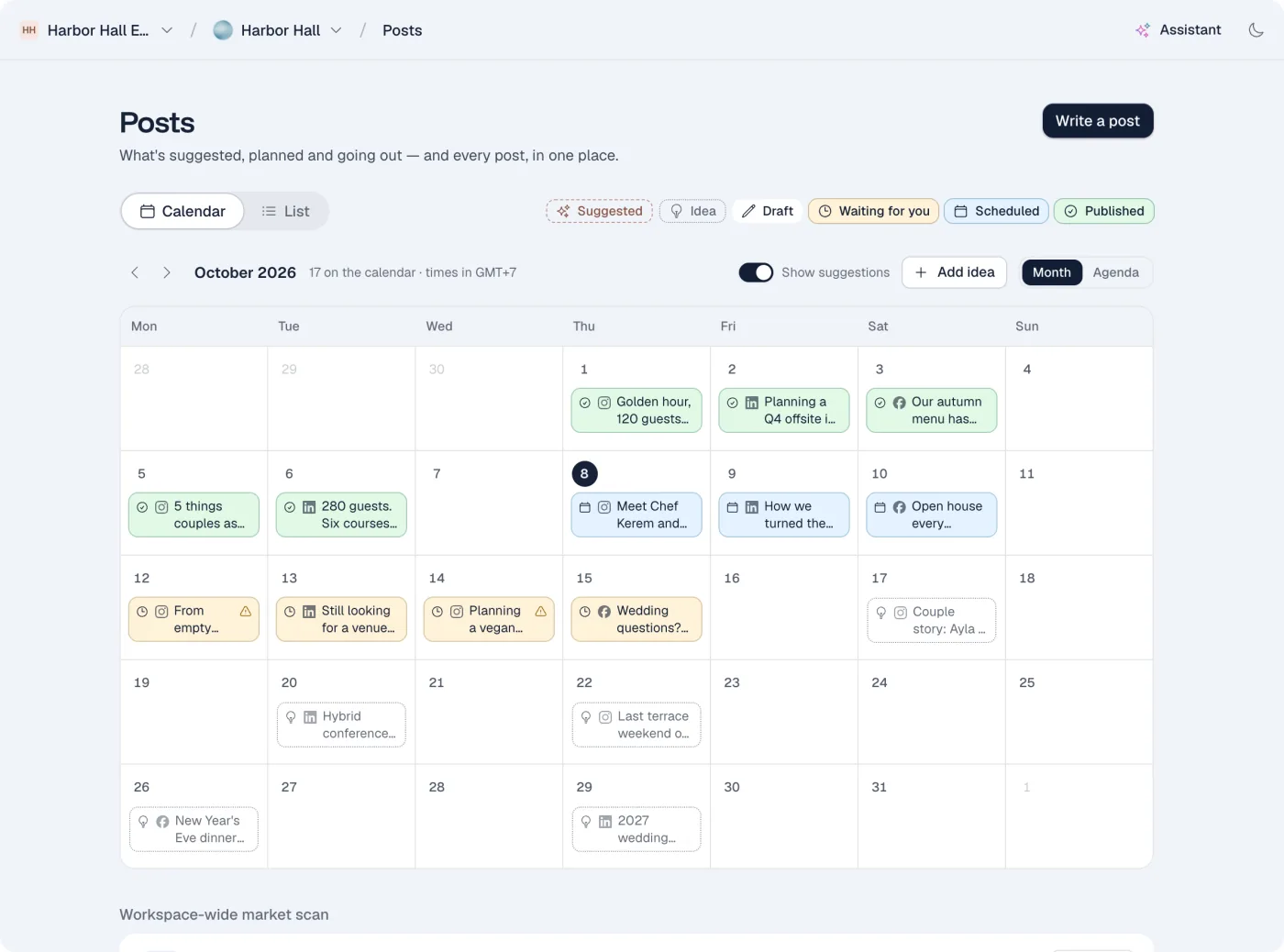1284x952 pixels.
Task: Open the Posts breadcrumb link
Action: pos(402,30)
